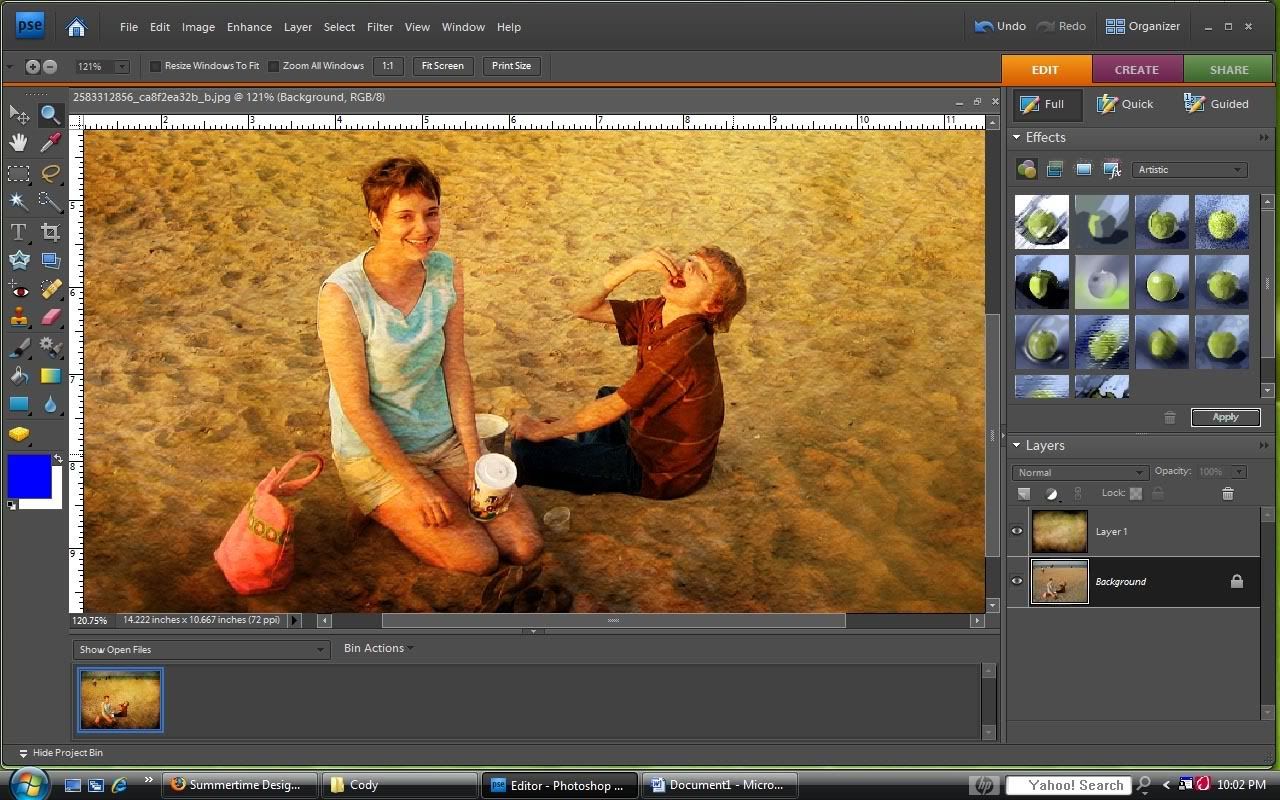
Task: Toggle lock transparent pixels in Layers
Action: pos(1136,493)
